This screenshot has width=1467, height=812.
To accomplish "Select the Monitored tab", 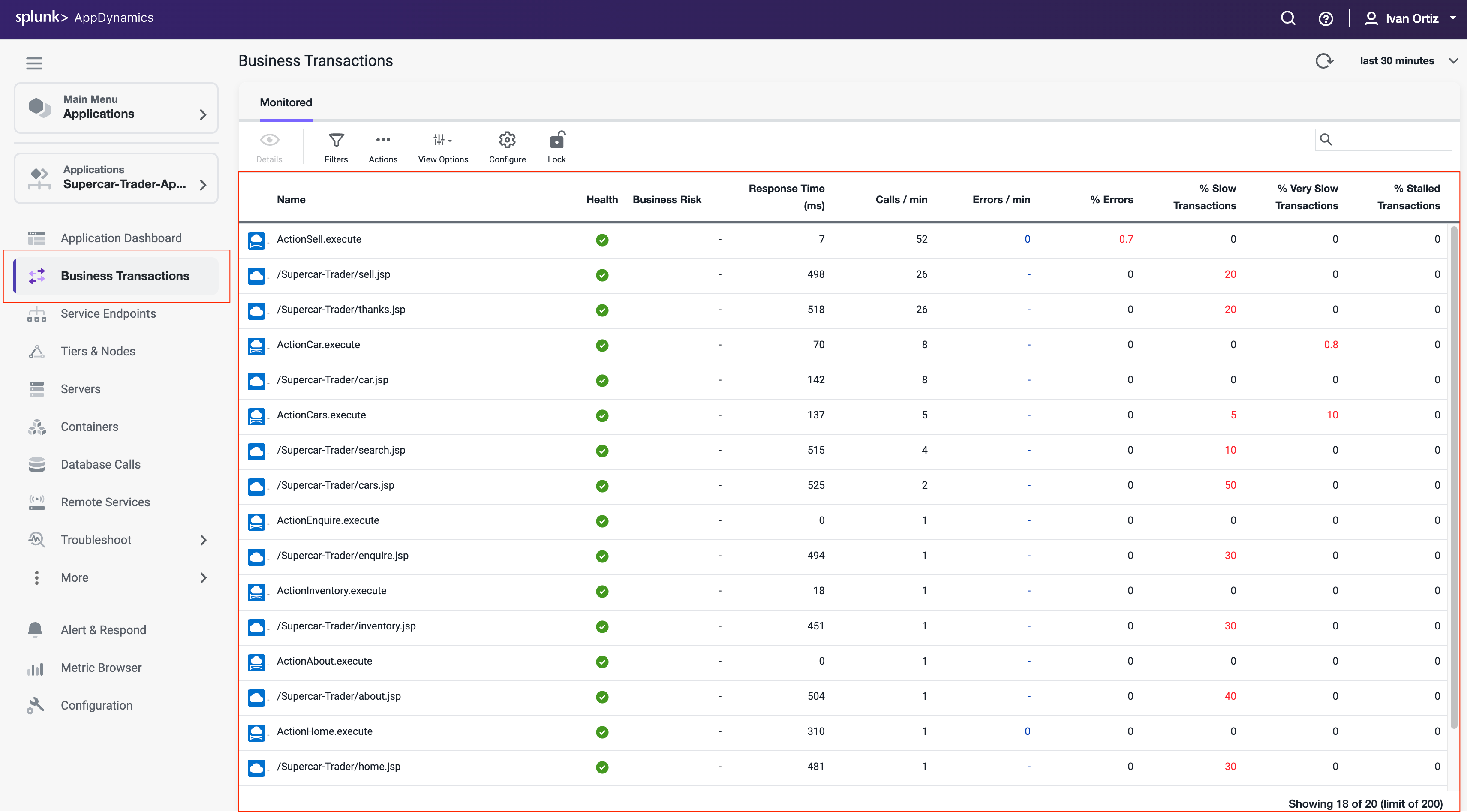I will click(286, 102).
